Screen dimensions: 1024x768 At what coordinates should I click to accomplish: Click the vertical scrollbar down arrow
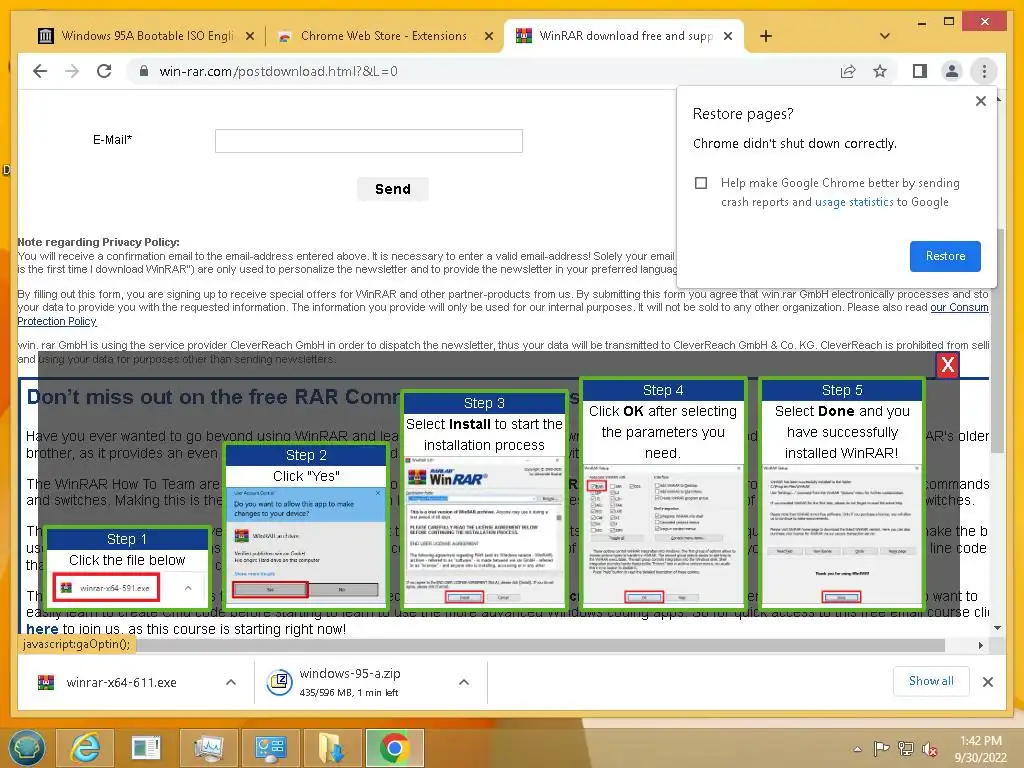coord(998,628)
